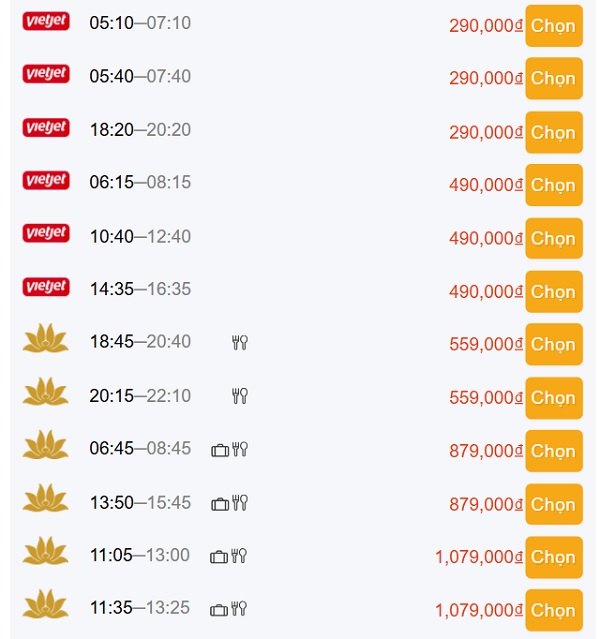Click the Vietjet logo on the 05:10 flight
Screen dimensions: 600x639
click(46, 21)
